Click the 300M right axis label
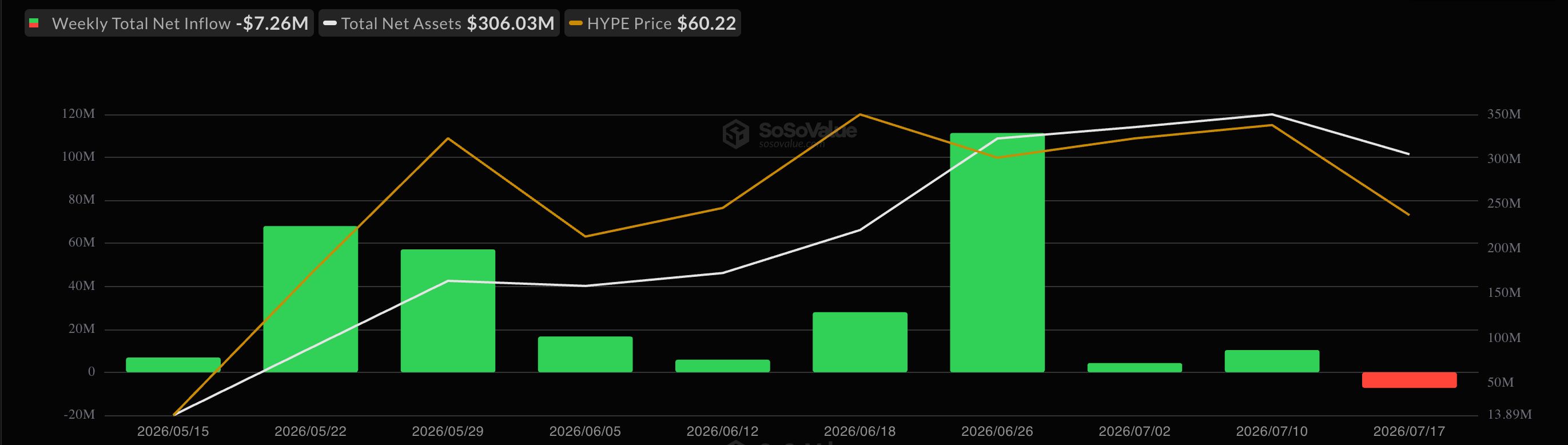The height and width of the screenshot is (445, 1568). (x=1504, y=158)
